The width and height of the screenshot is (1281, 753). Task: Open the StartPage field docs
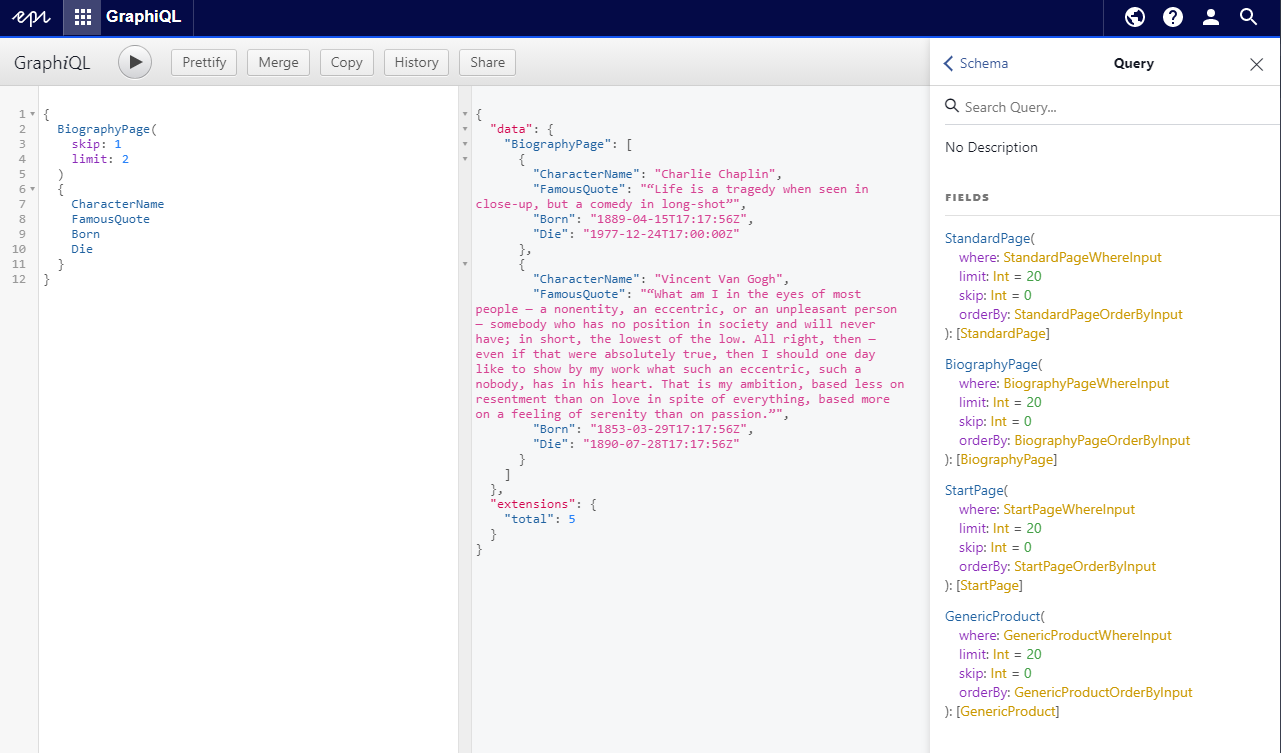(974, 490)
